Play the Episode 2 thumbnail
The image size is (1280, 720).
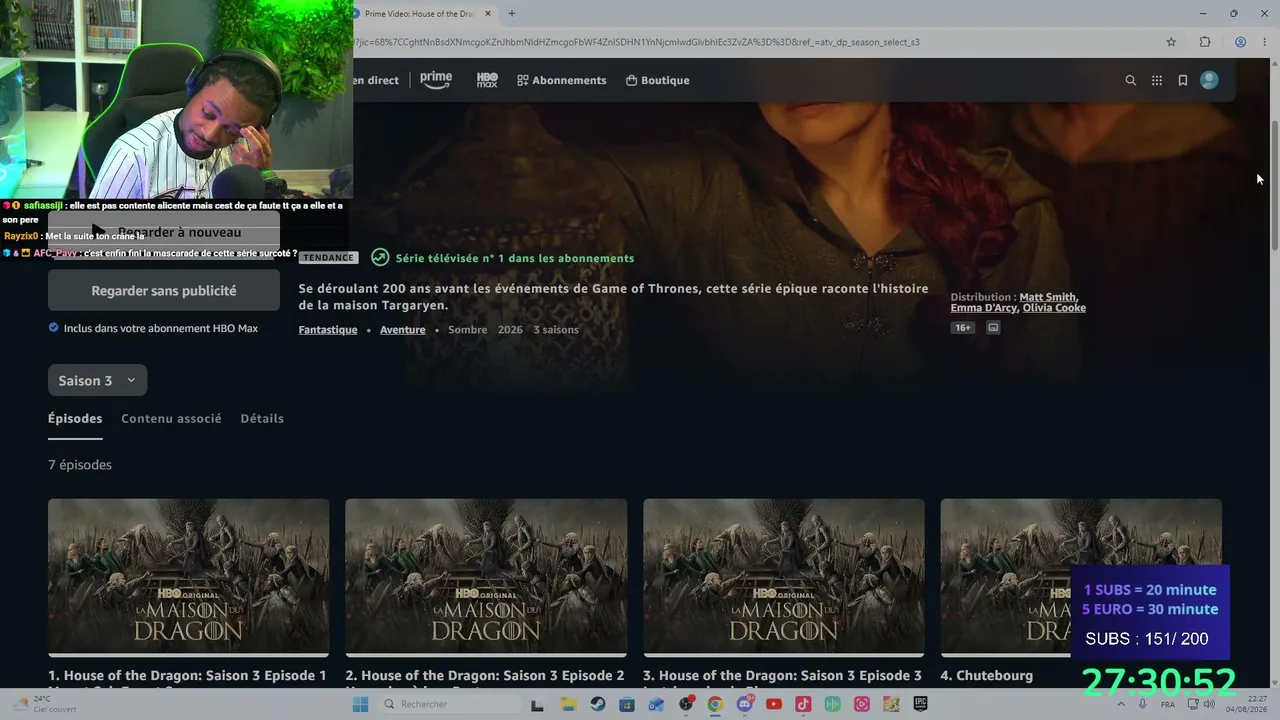point(486,577)
